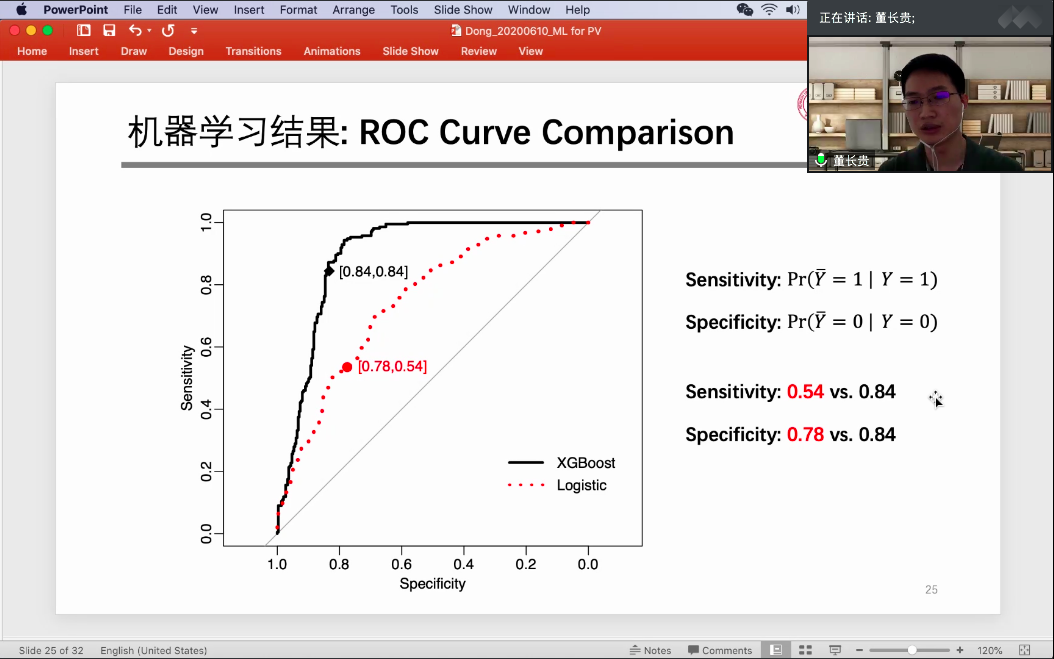Open the Transitions ribbon tab
This screenshot has width=1054, height=659.
click(x=253, y=51)
